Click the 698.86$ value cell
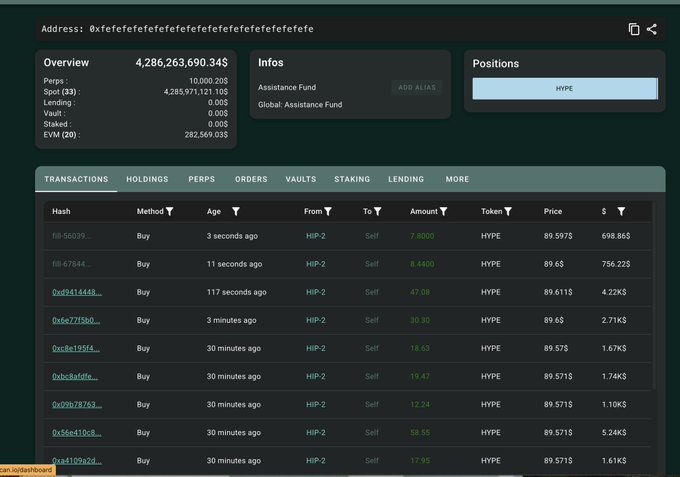 coord(616,236)
